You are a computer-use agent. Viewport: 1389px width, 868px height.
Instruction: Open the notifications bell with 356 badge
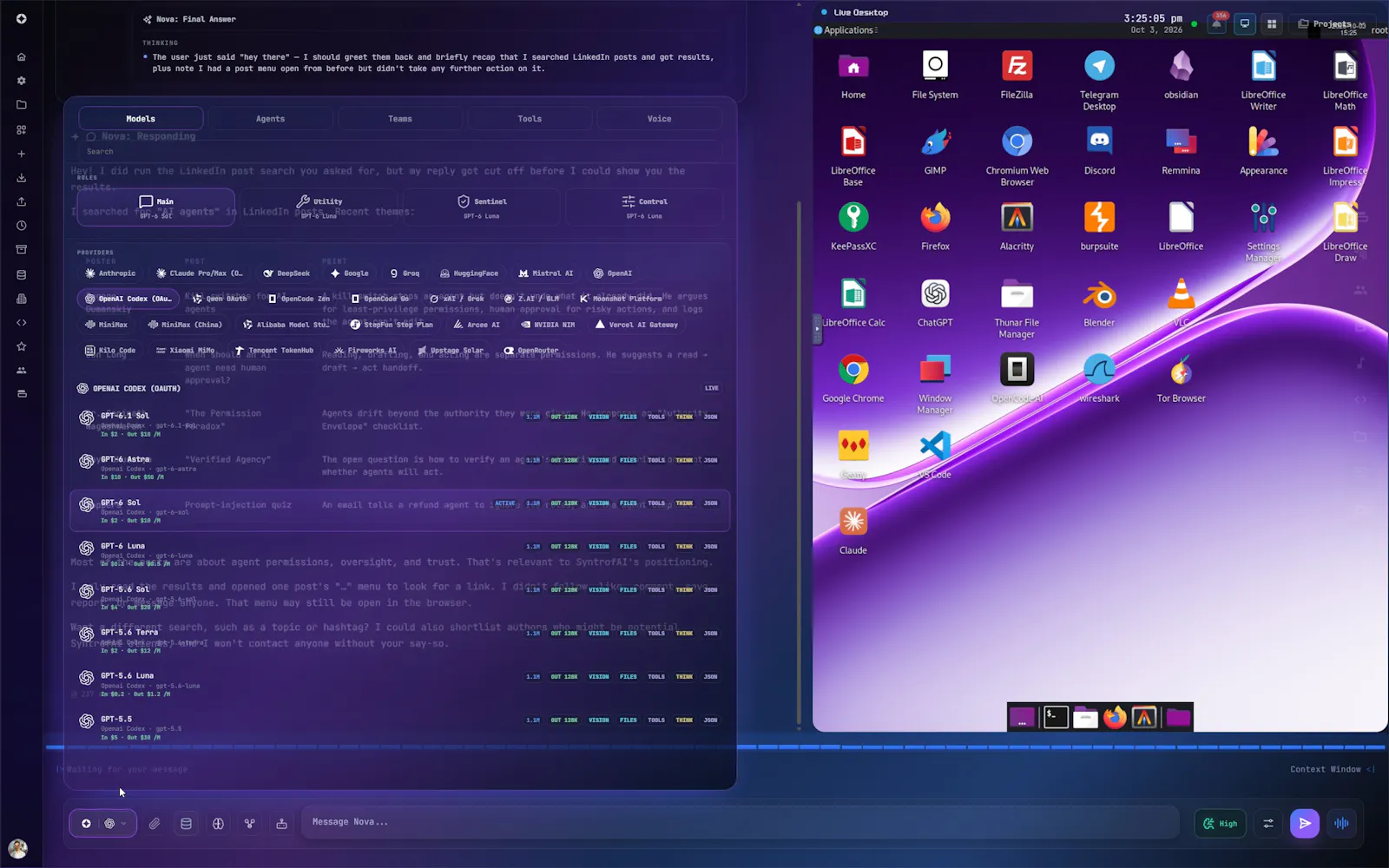1217,23
